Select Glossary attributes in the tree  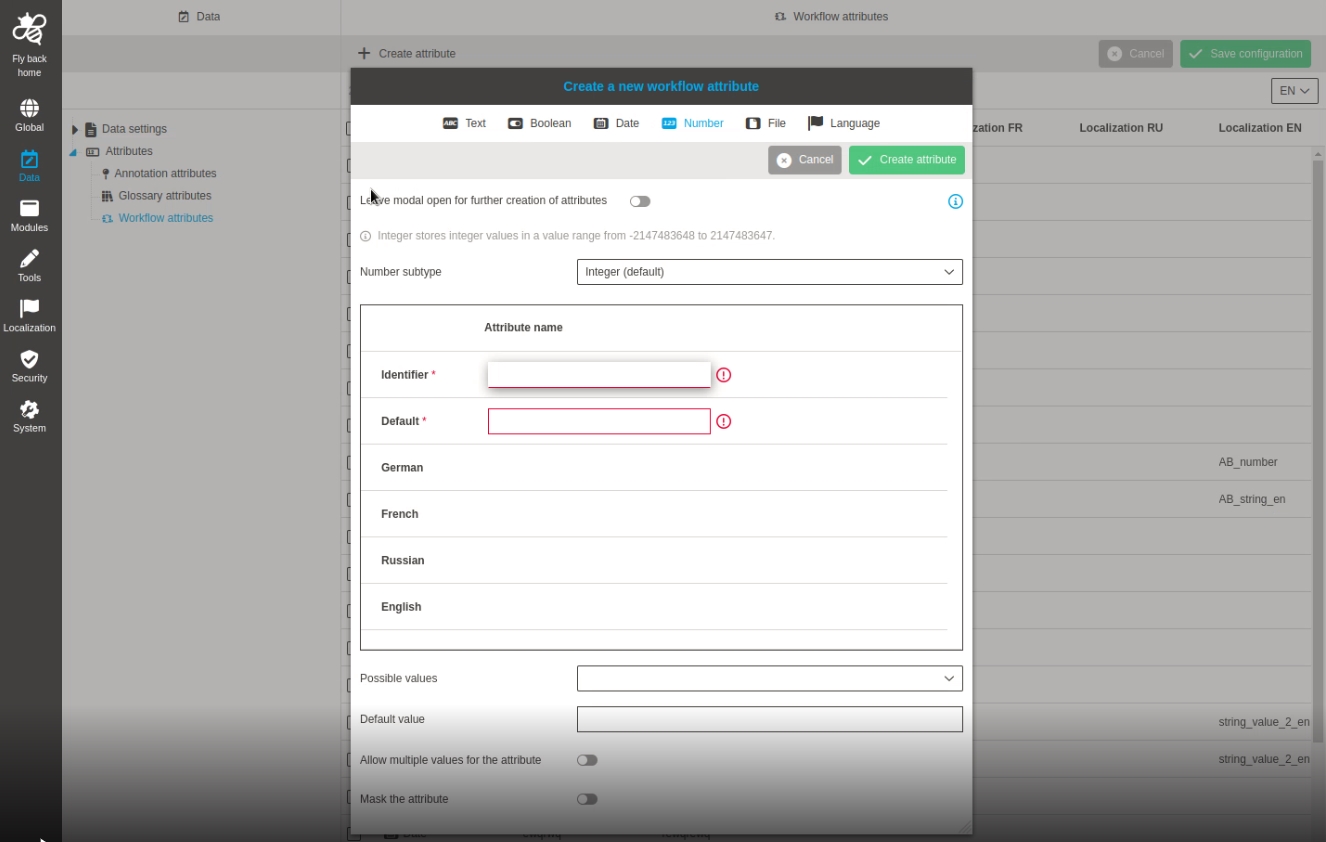[x=164, y=196]
